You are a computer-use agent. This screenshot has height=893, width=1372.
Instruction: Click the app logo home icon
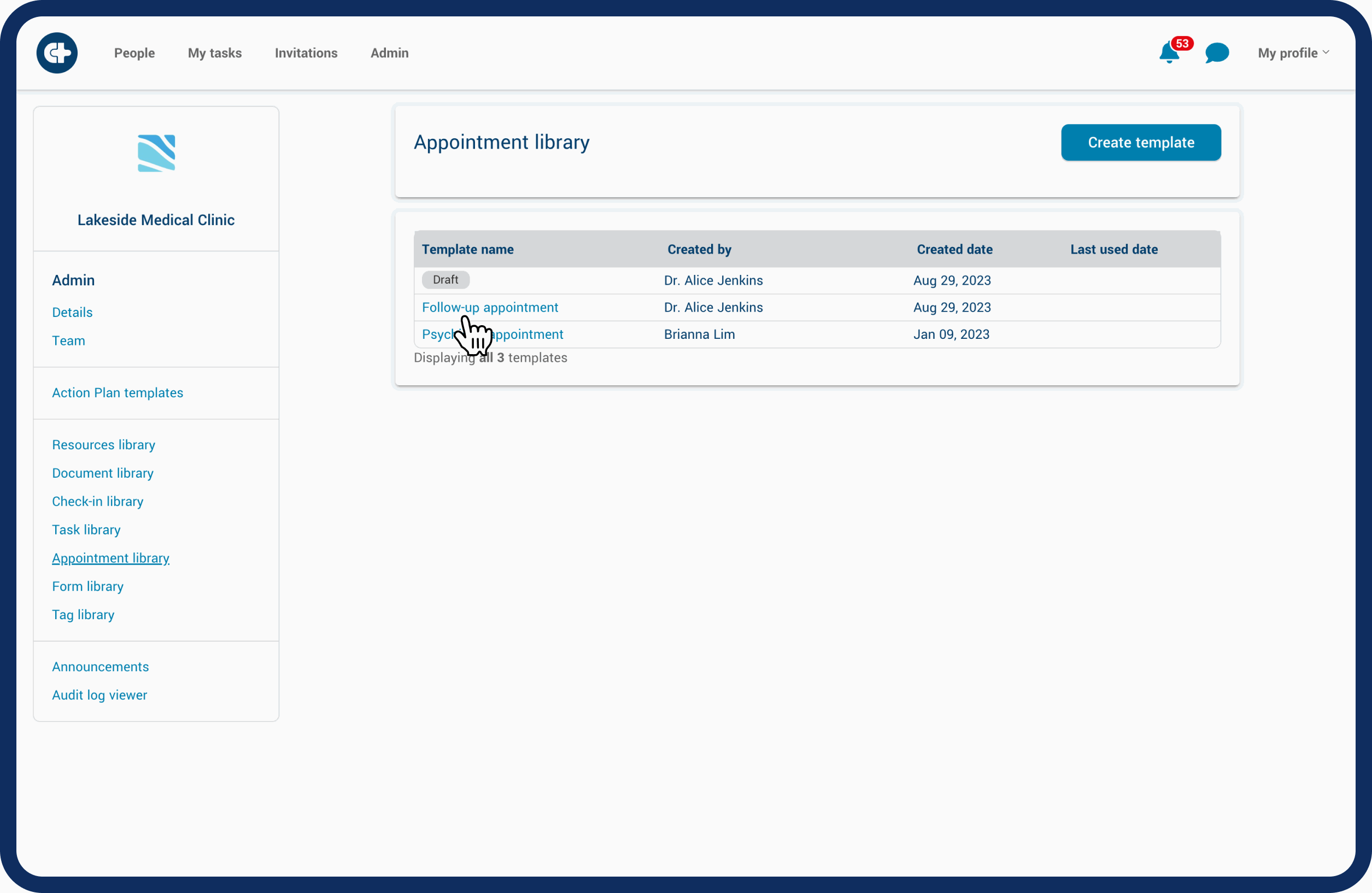coord(56,53)
